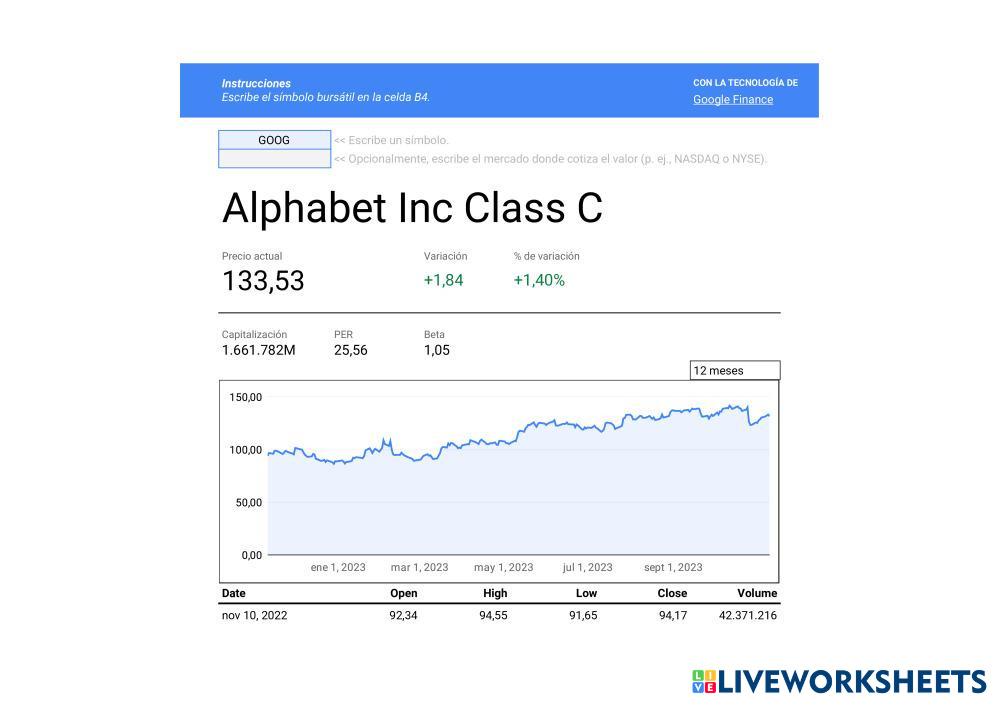The image size is (999, 706).
Task: Click the Volume column header
Action: click(x=757, y=593)
